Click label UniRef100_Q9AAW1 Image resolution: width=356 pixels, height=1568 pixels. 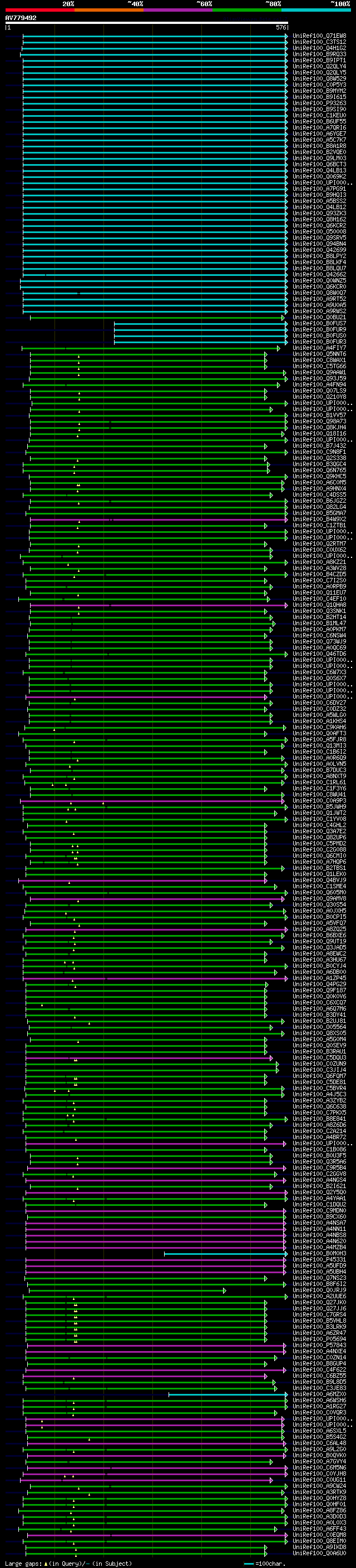point(319,372)
